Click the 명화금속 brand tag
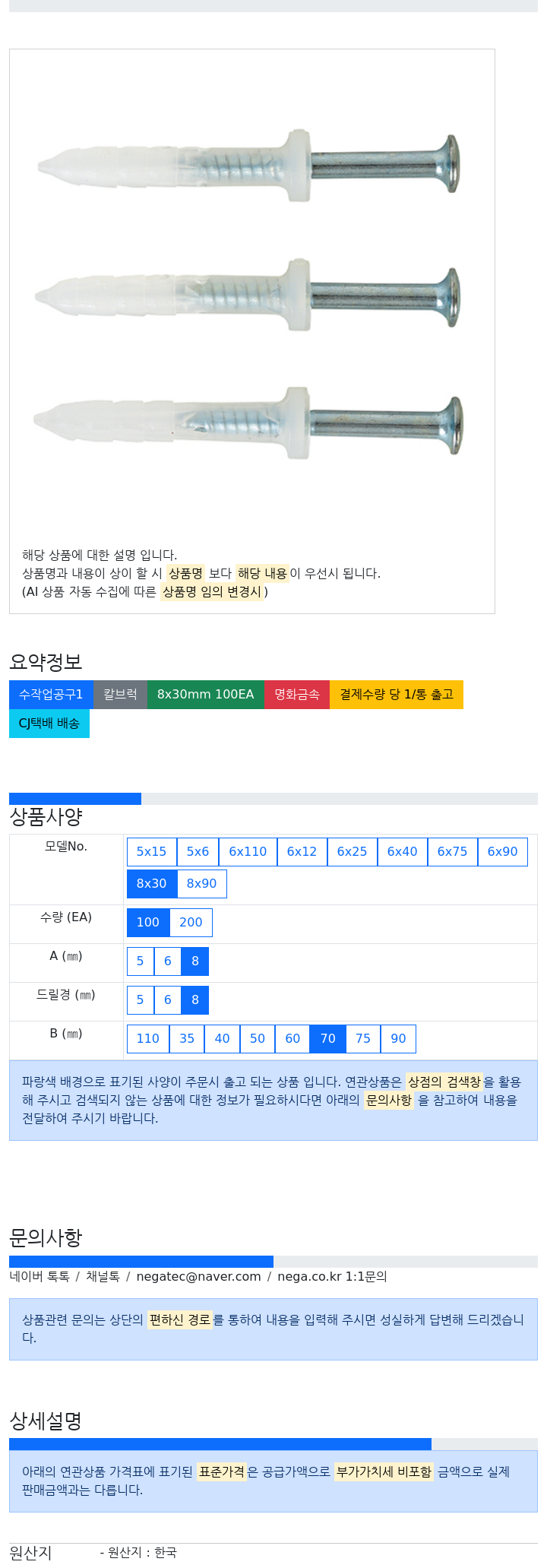 [x=297, y=695]
